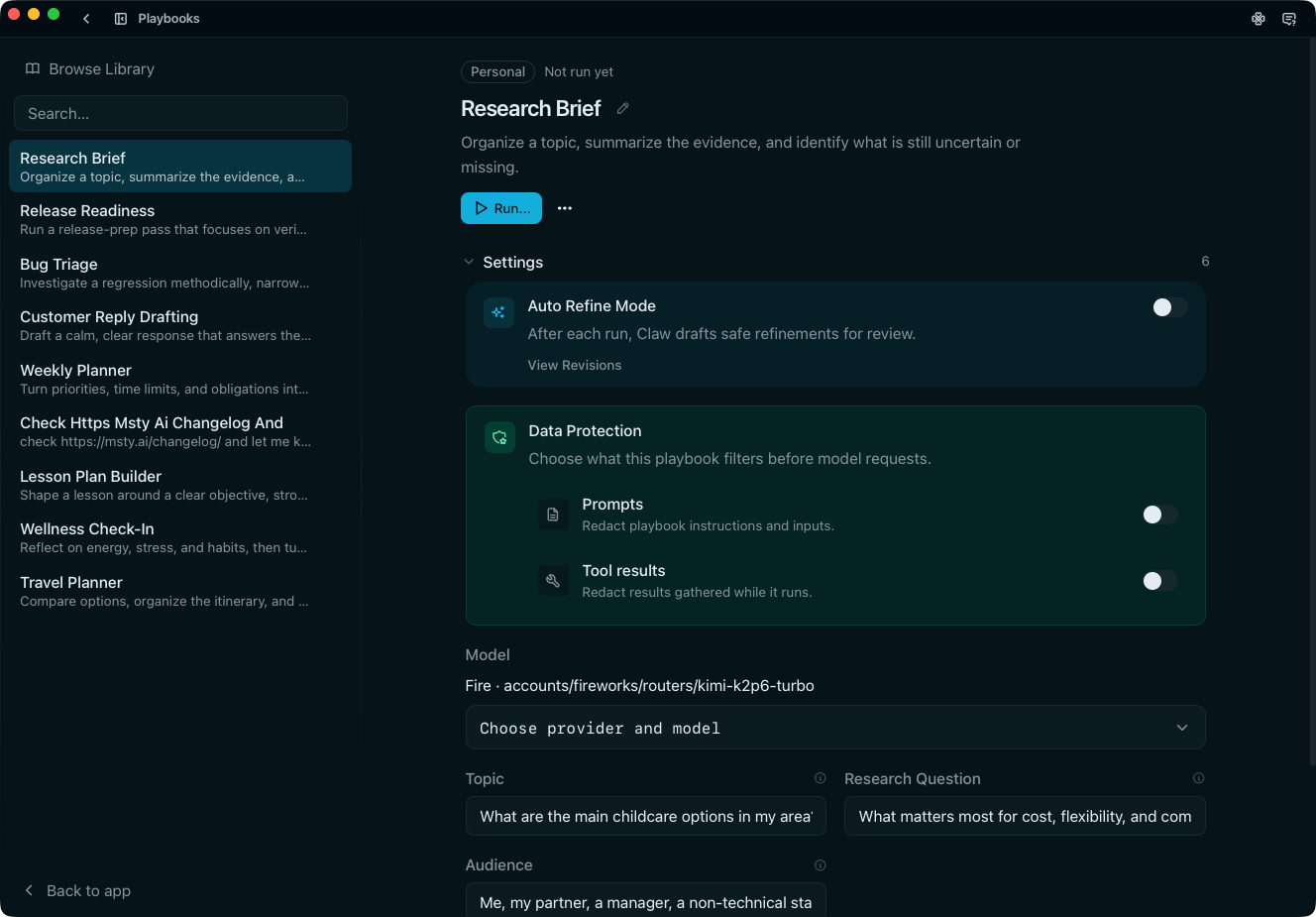The height and width of the screenshot is (917, 1316).
Task: Click the Playbooks title in the title bar
Action: coord(168,19)
